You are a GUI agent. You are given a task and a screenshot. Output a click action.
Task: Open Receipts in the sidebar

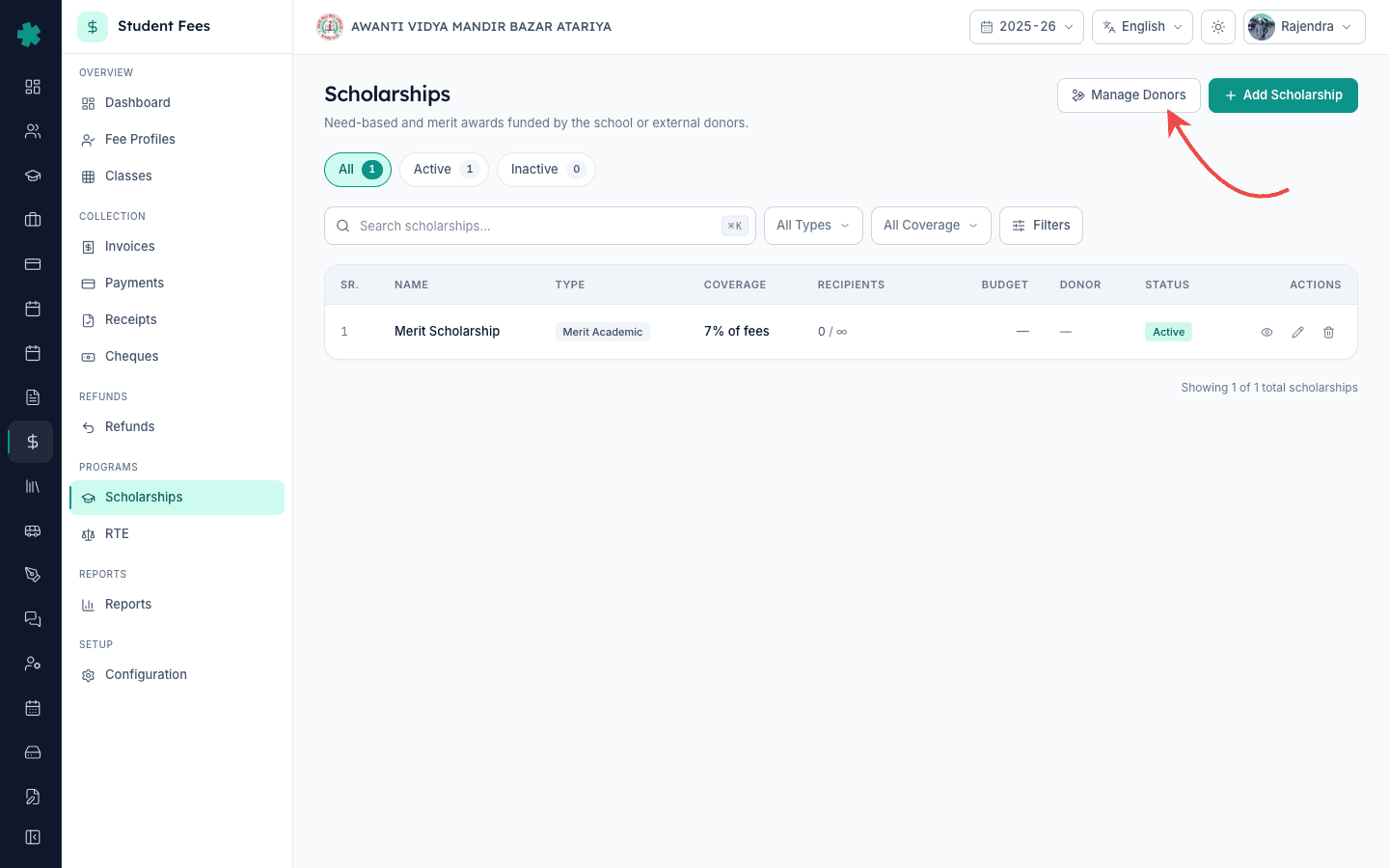click(177, 320)
